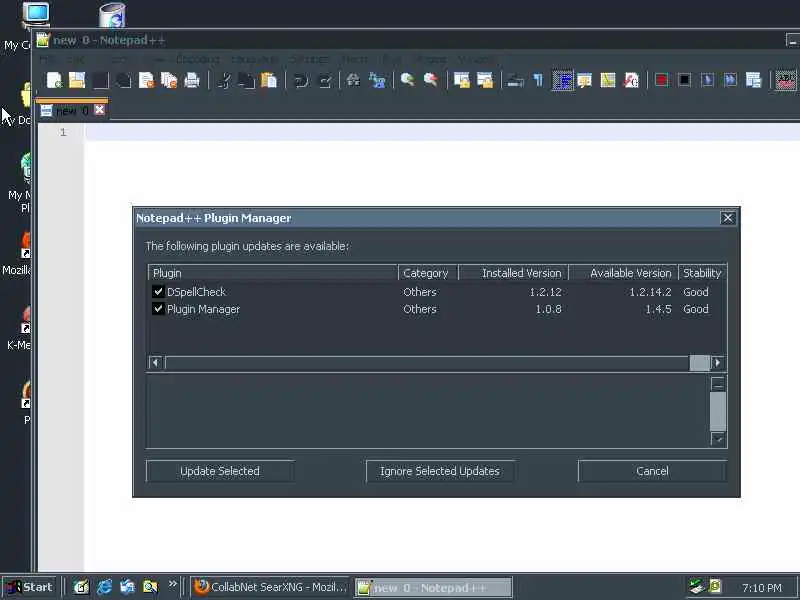800x600 pixels.
Task: Click the Update Selected button
Action: click(220, 471)
